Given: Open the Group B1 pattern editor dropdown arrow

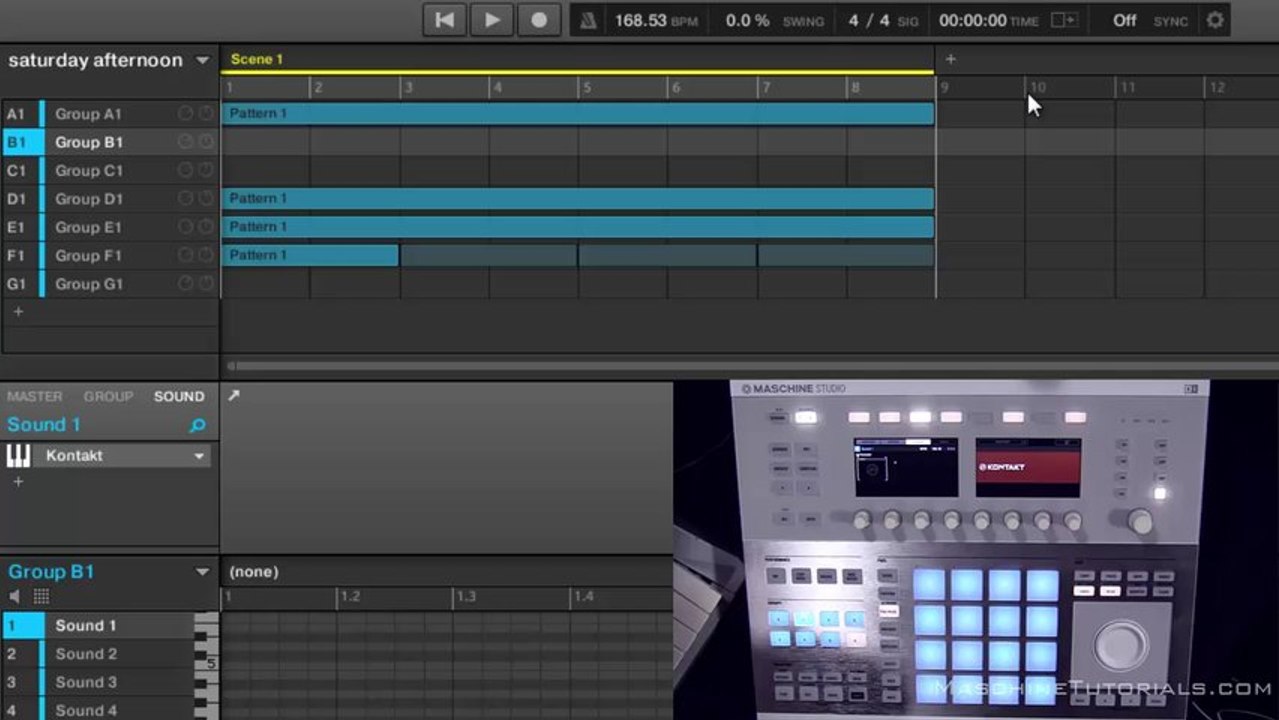Looking at the screenshot, I should [202, 572].
